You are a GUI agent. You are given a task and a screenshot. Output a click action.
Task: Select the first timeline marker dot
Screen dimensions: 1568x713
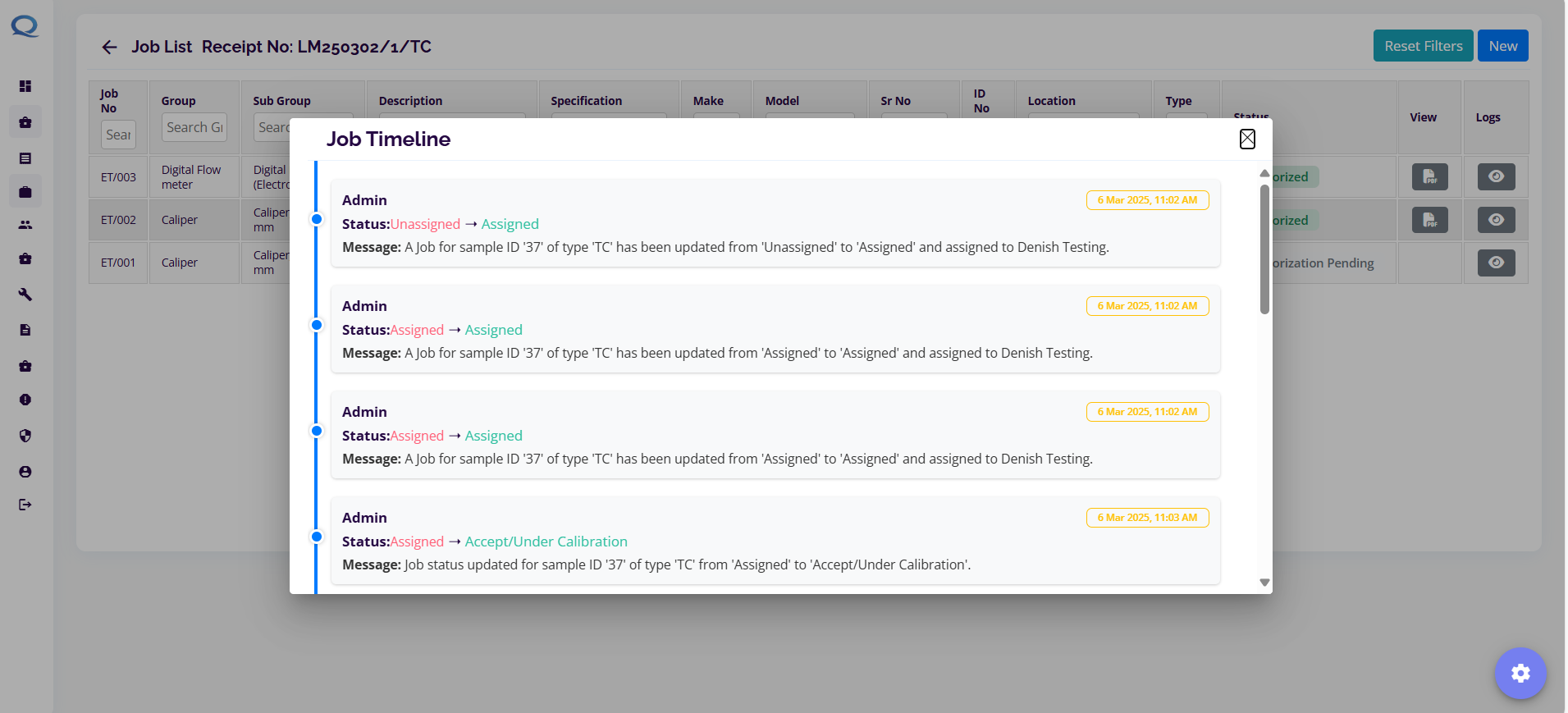(317, 219)
